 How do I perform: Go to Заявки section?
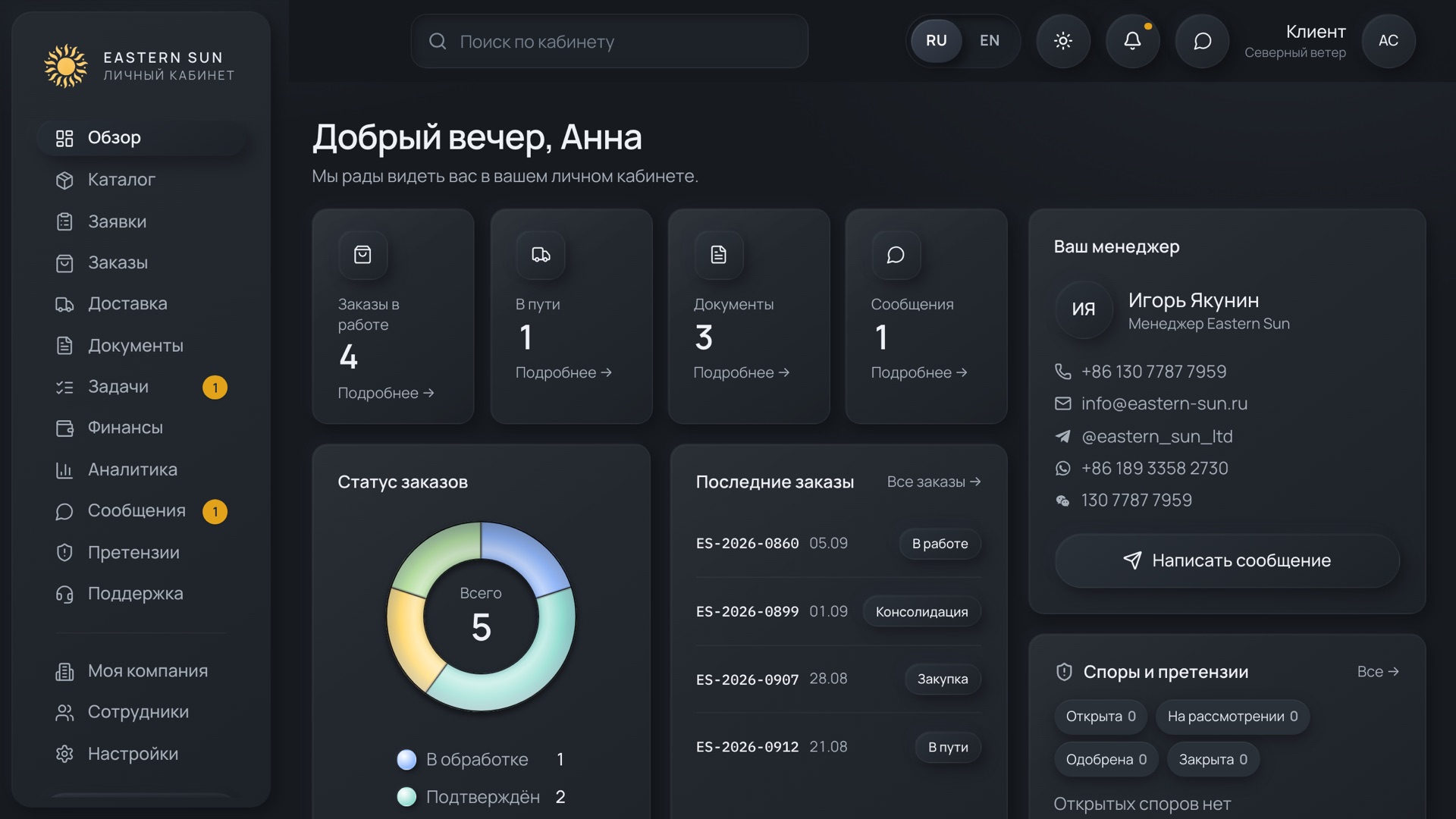tap(142, 221)
